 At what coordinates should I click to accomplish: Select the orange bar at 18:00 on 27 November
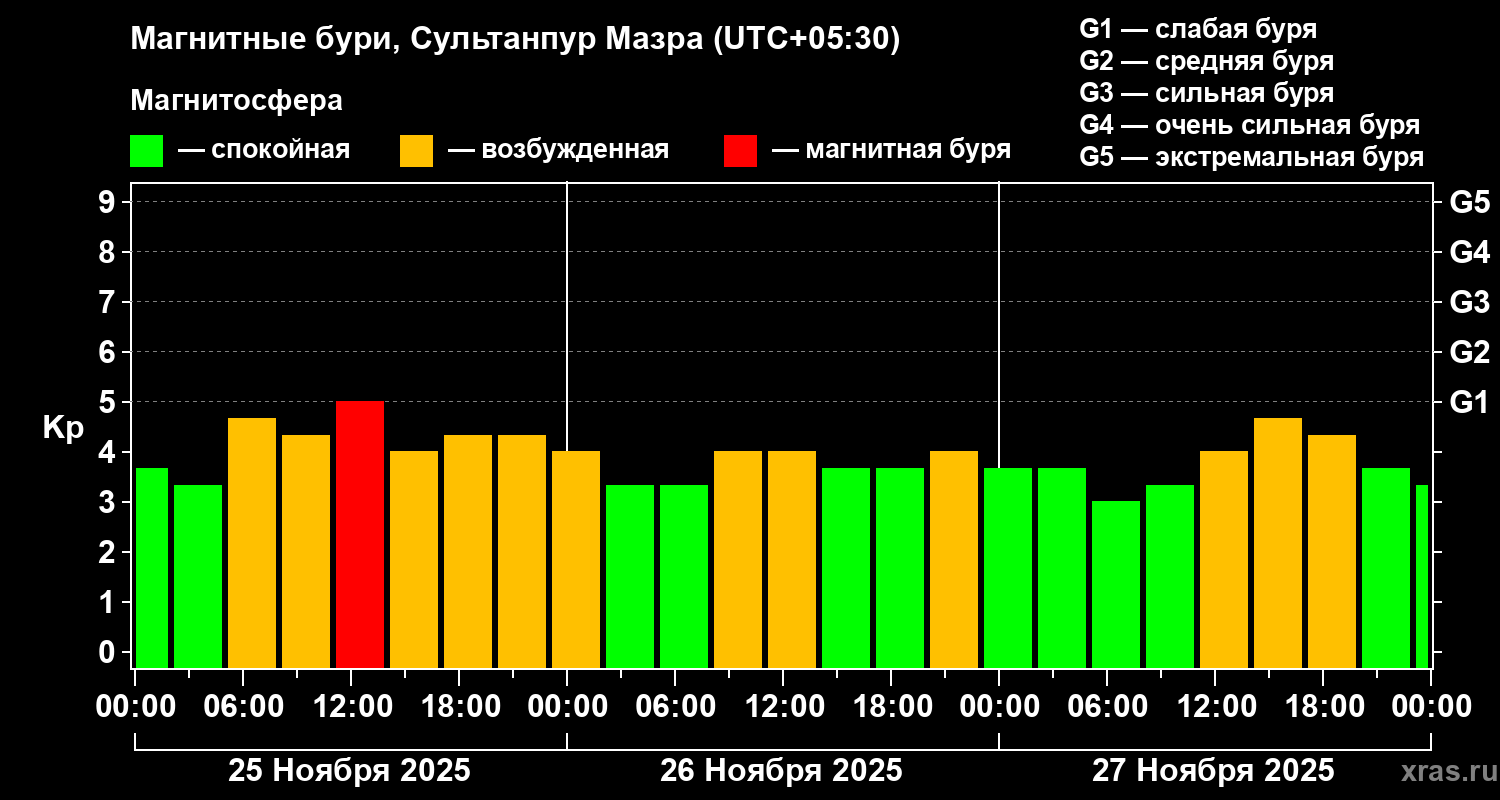coord(1332,551)
